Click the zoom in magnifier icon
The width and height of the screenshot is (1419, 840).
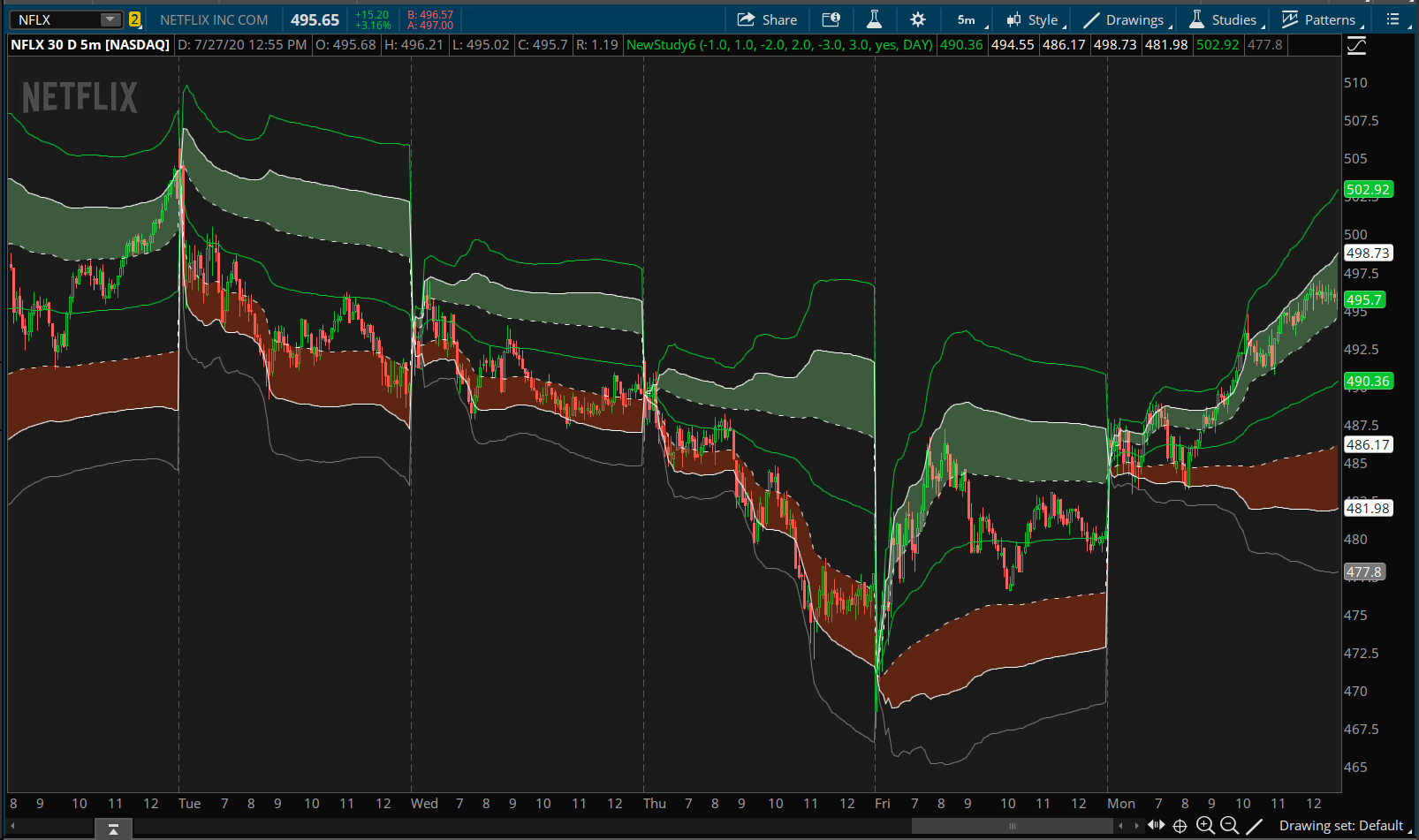[1204, 825]
